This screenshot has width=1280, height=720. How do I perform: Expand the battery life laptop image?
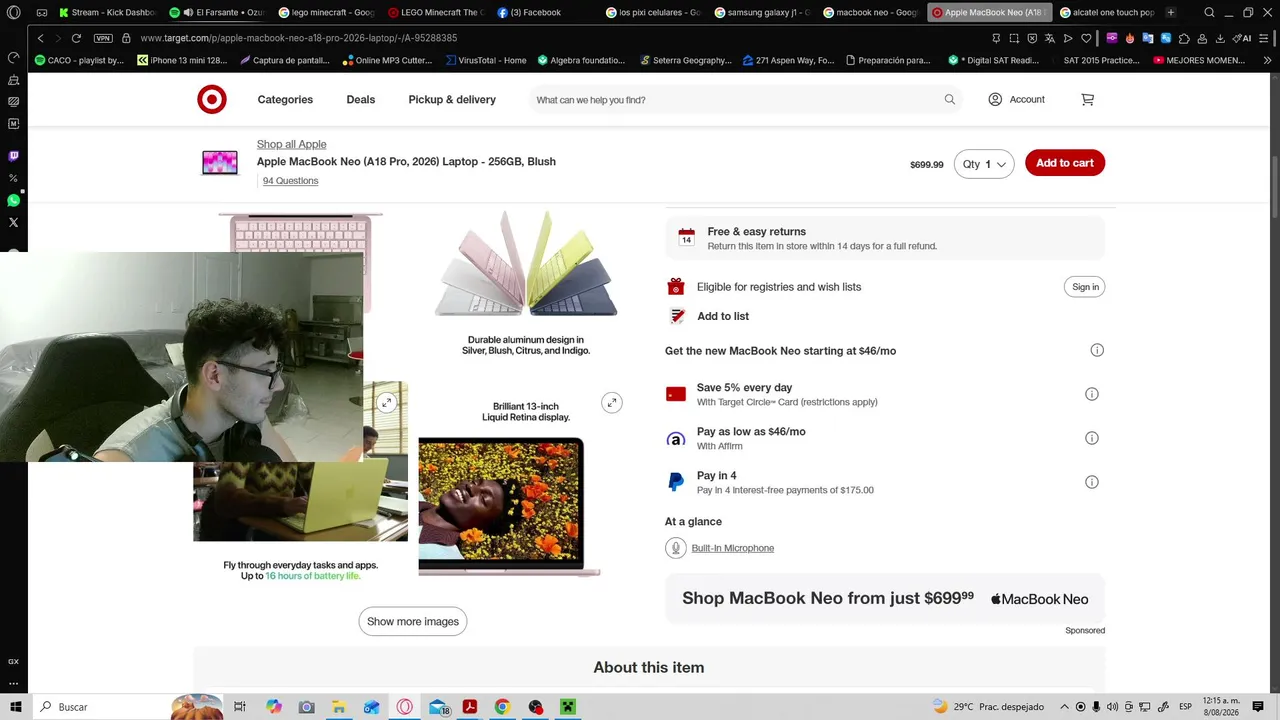(x=386, y=402)
